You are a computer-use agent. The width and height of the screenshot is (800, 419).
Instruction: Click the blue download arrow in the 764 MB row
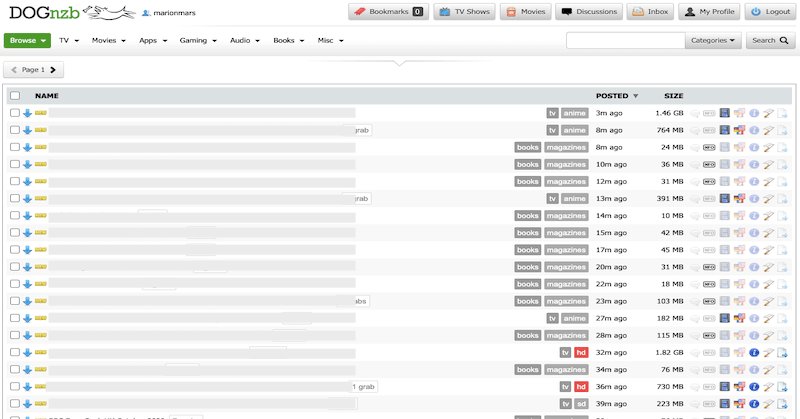point(28,130)
